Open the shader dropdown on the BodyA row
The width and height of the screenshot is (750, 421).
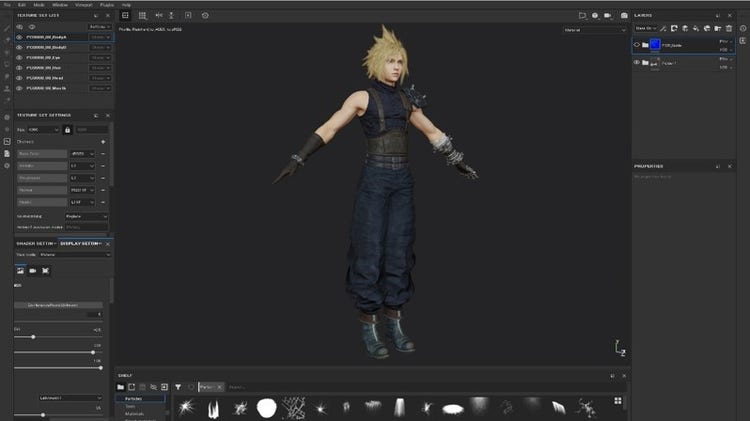coord(100,37)
